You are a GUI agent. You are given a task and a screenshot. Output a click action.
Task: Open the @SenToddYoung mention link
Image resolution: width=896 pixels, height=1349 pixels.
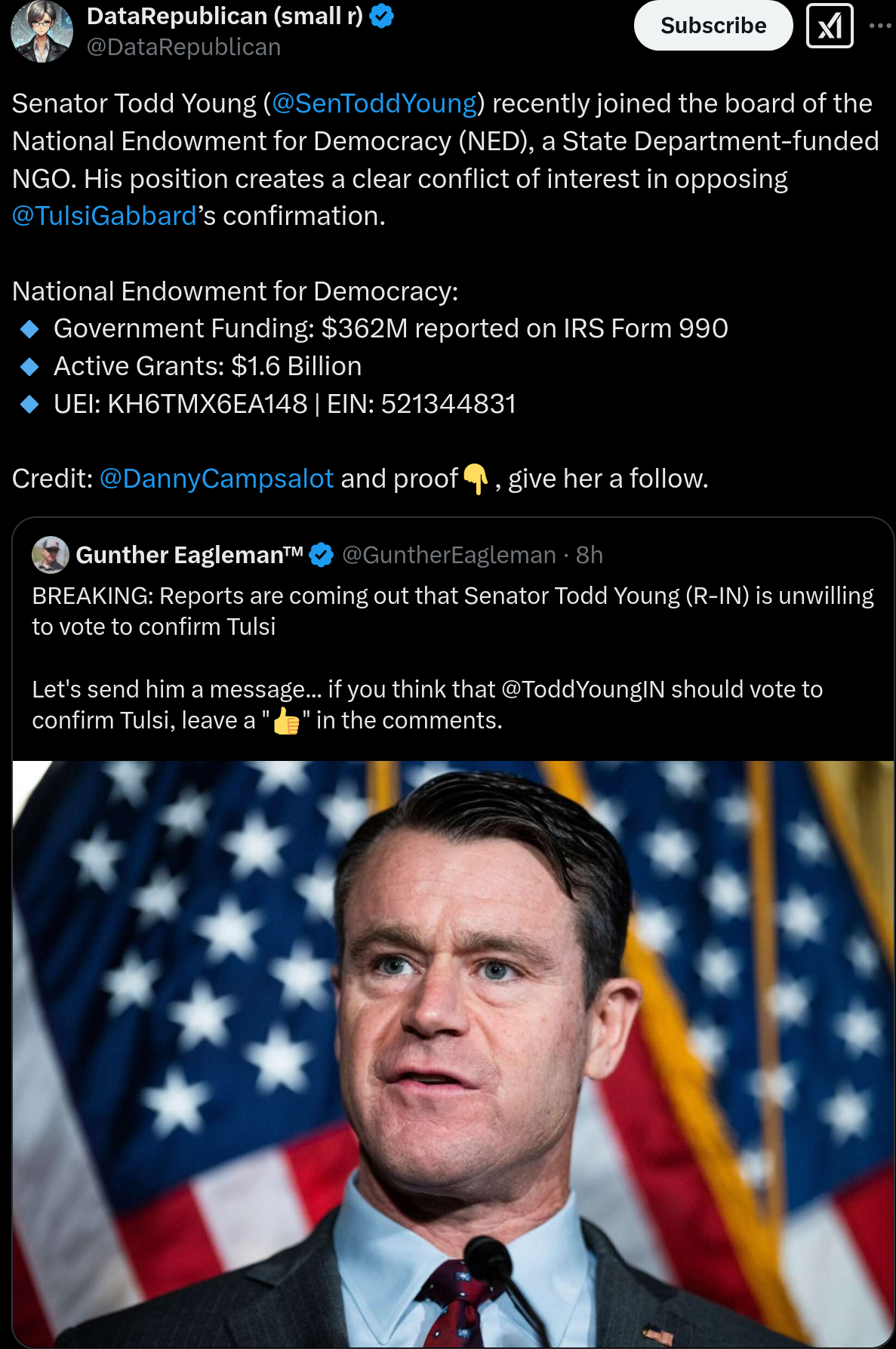coord(374,103)
